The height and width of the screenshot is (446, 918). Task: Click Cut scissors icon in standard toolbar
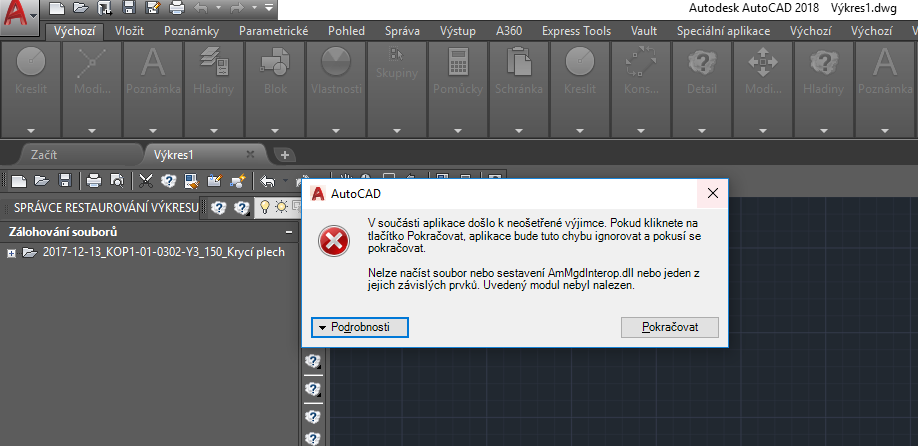(x=145, y=181)
